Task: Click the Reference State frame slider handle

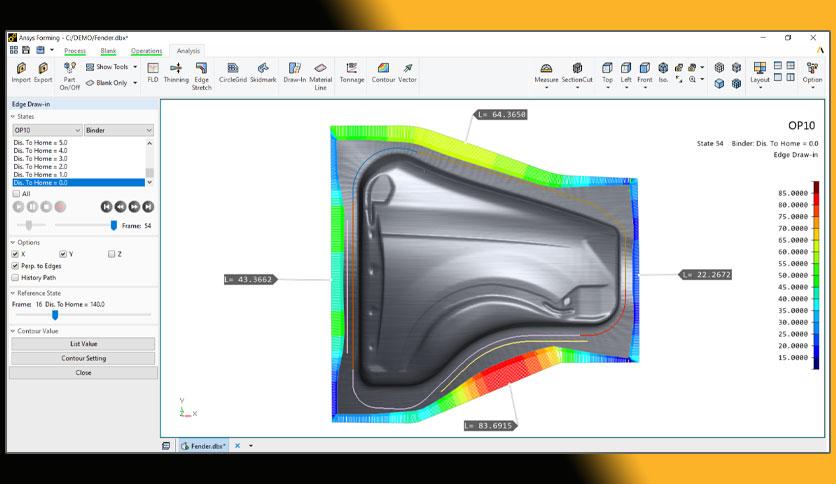Action: [55, 315]
